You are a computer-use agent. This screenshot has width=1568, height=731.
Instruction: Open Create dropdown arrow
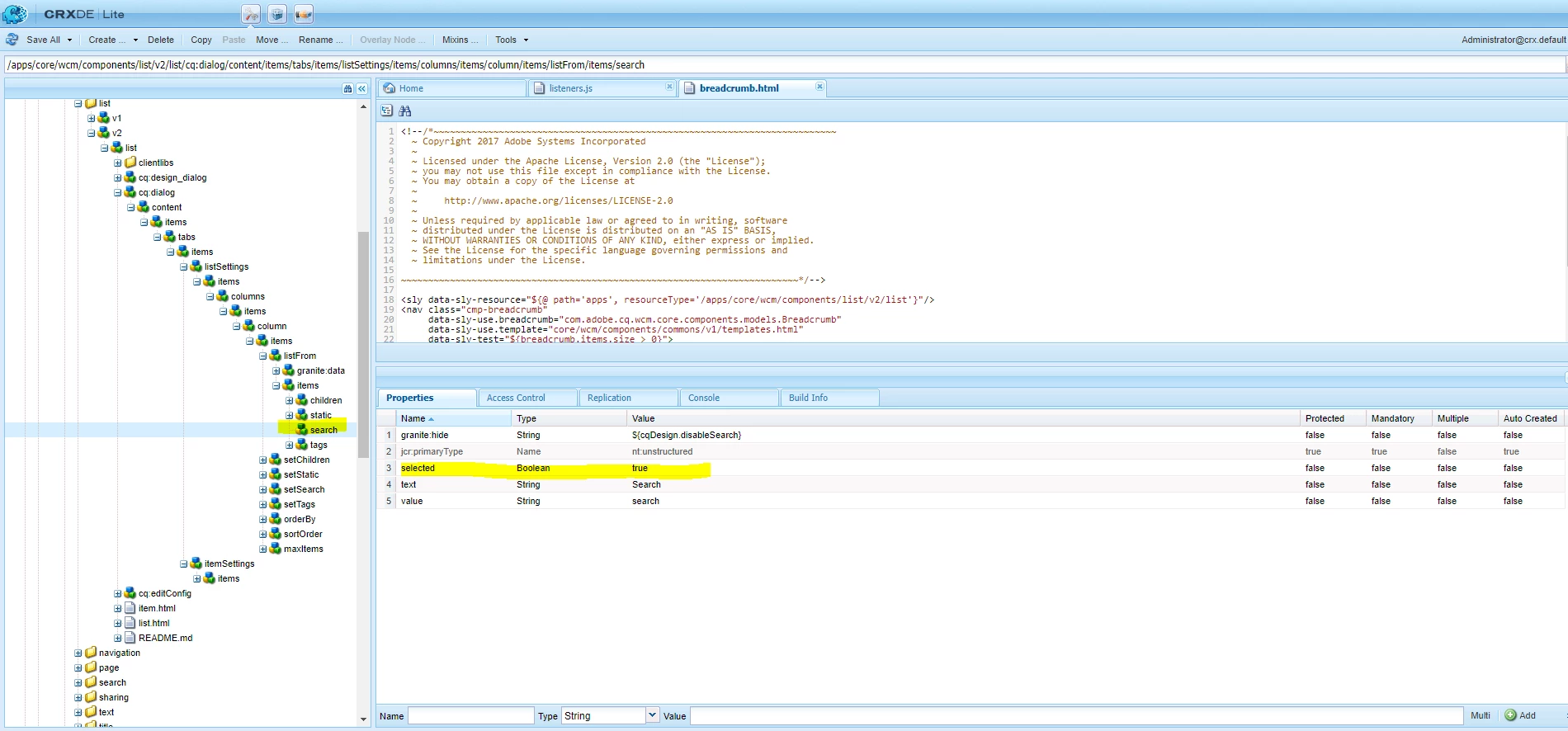coord(135,40)
